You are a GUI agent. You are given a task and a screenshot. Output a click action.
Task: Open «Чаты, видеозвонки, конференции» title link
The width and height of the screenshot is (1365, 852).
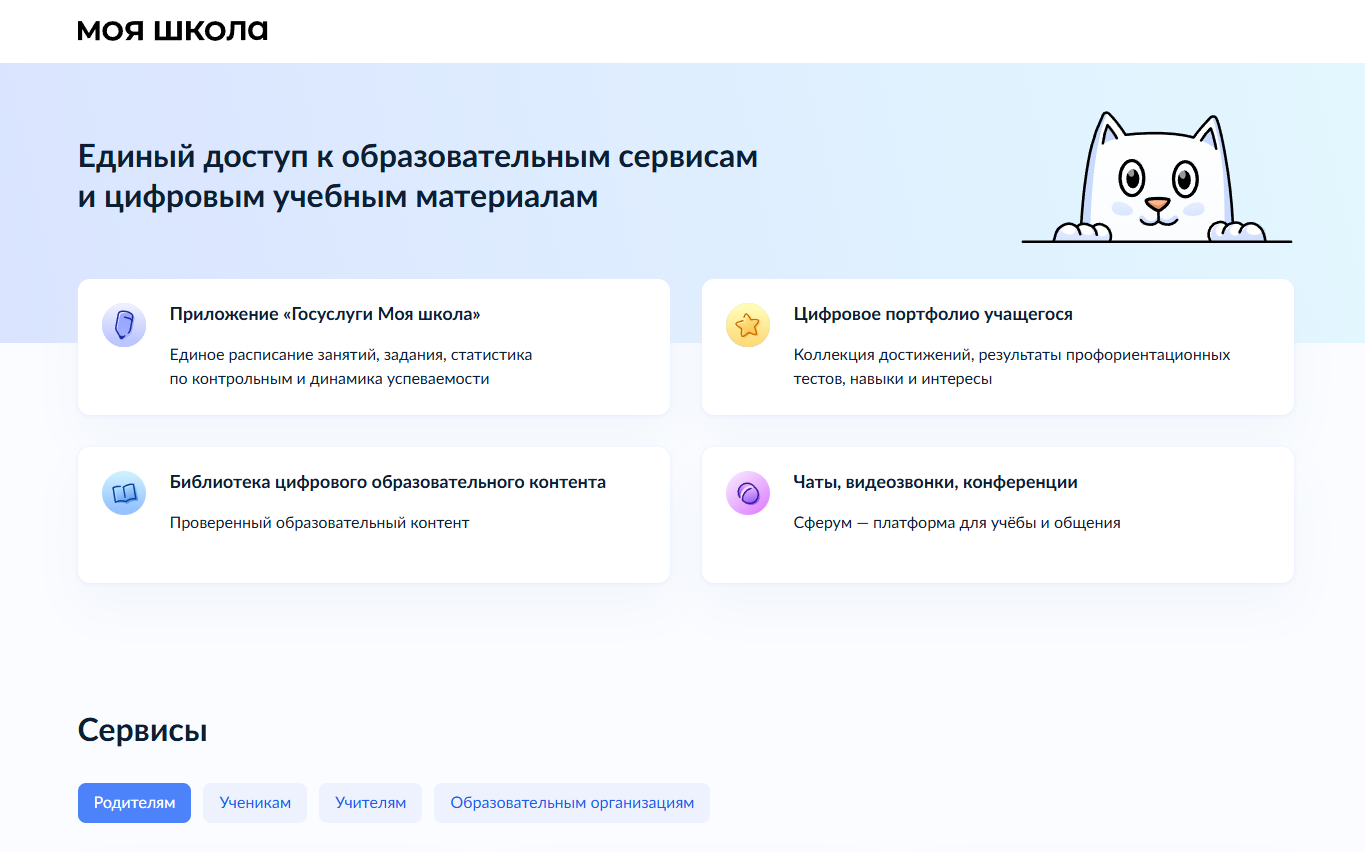tap(936, 482)
